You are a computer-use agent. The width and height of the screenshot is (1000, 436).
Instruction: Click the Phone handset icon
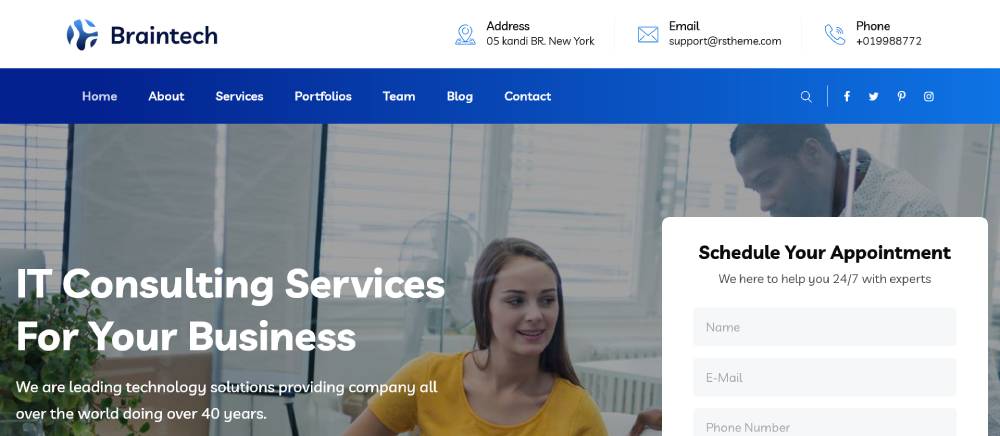[835, 34]
